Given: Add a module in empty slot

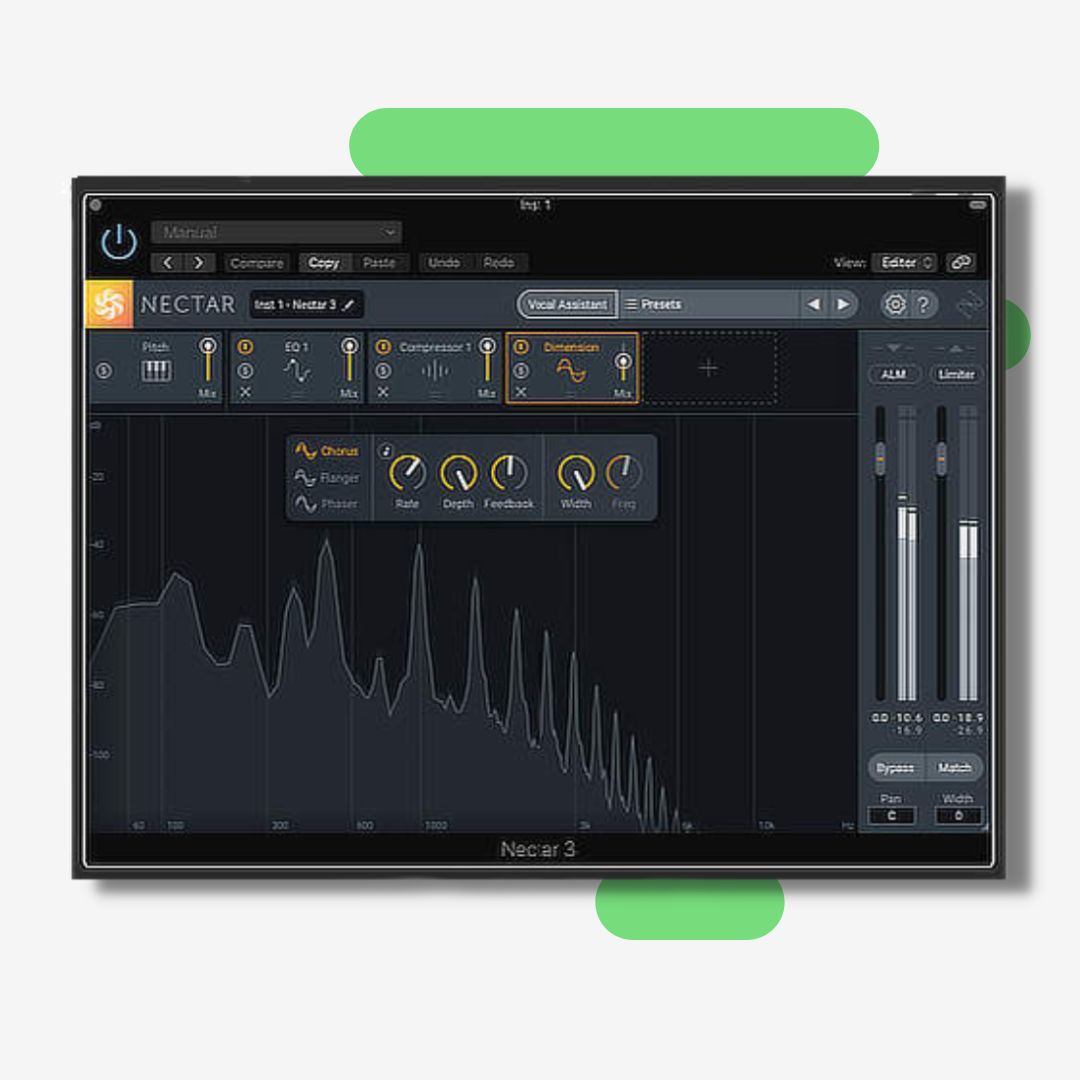Looking at the screenshot, I should click(708, 368).
